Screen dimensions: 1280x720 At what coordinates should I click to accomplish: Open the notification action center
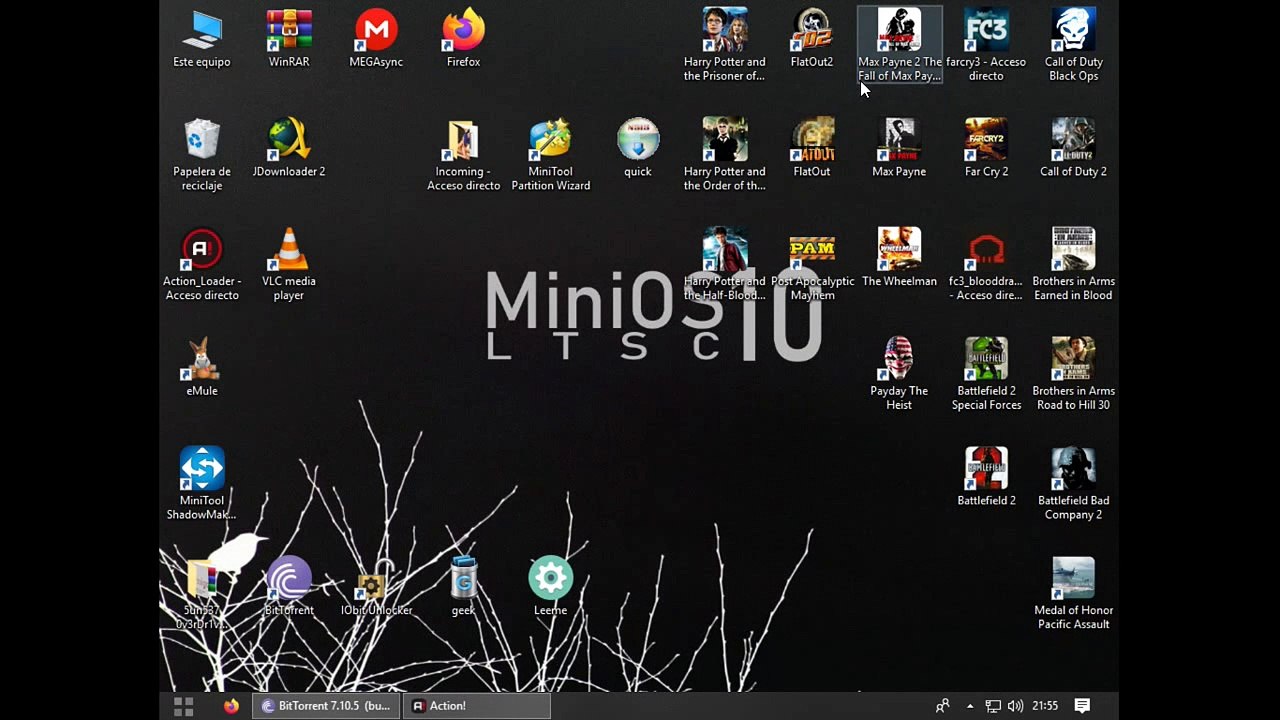pos(1082,706)
